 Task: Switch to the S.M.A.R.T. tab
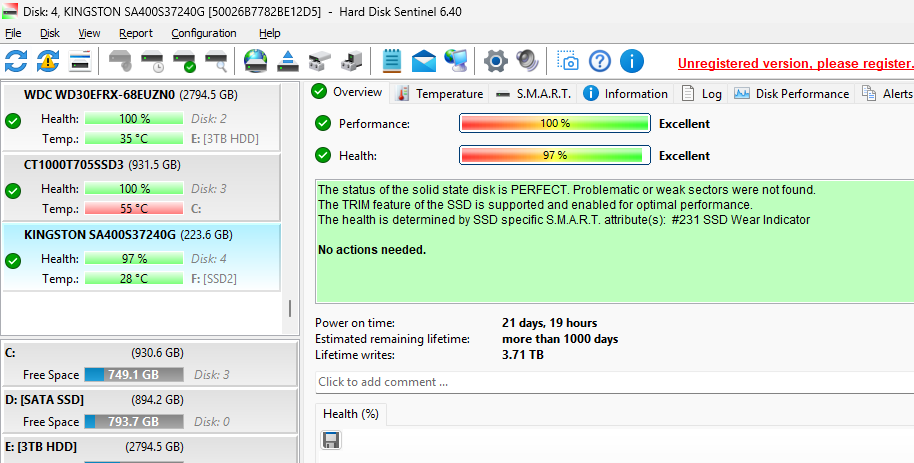533,94
